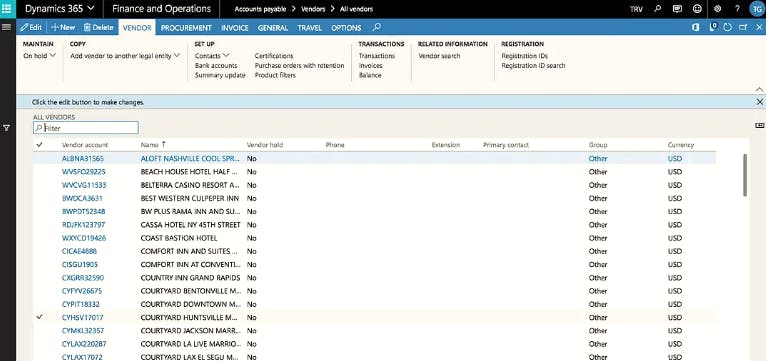Open in Microsoft Office icon
The width and height of the screenshot is (766, 361).
[x=695, y=27]
